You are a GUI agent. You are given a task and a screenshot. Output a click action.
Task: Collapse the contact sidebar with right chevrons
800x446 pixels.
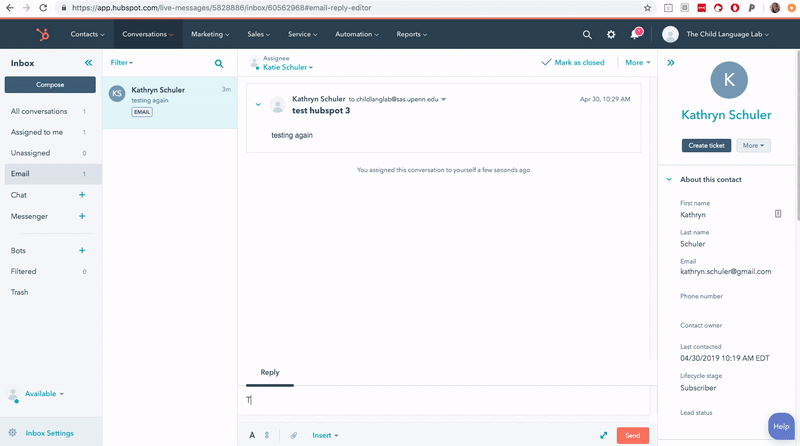[x=670, y=63]
